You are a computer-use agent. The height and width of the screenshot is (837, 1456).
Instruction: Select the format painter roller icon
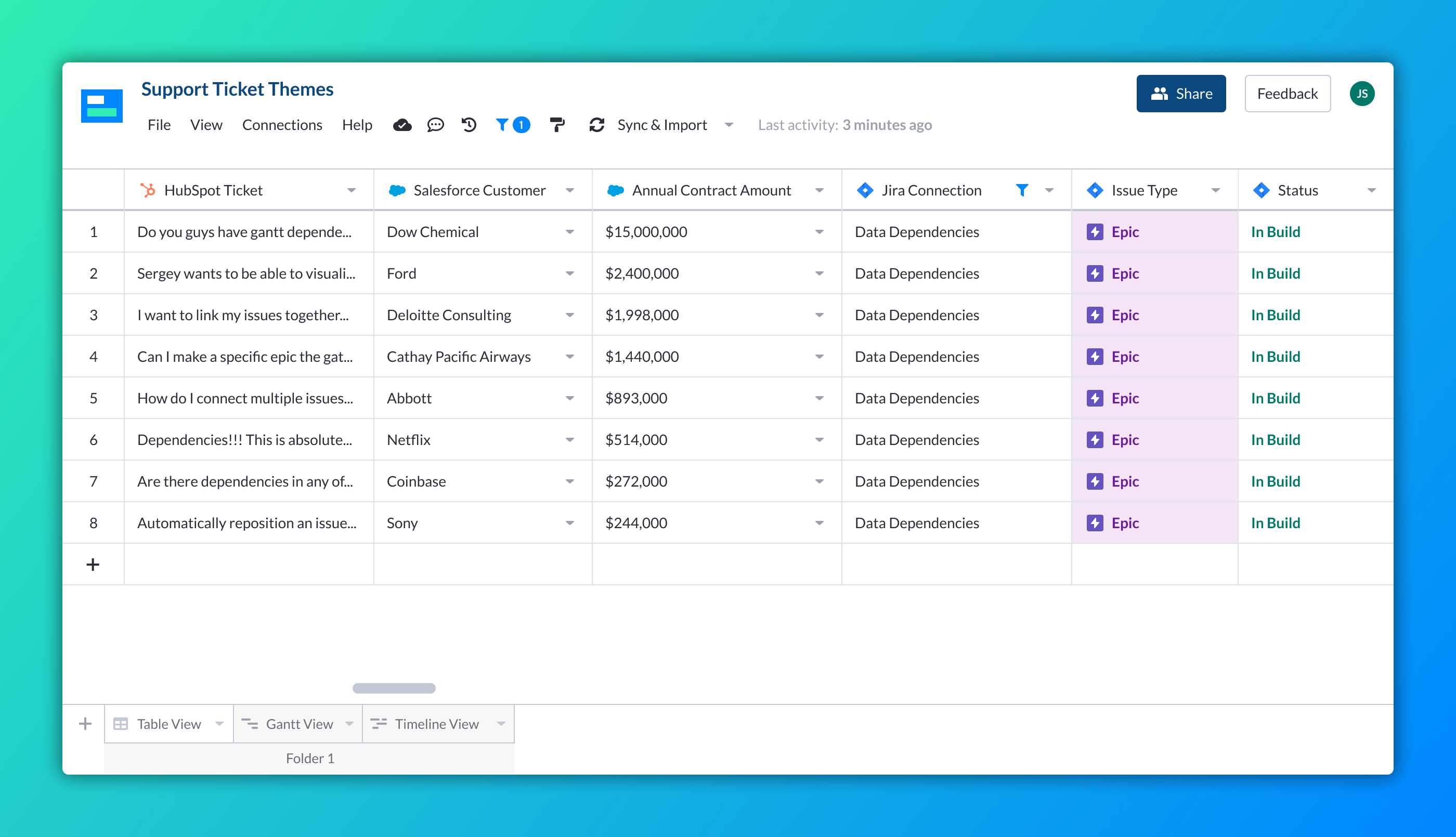(556, 125)
